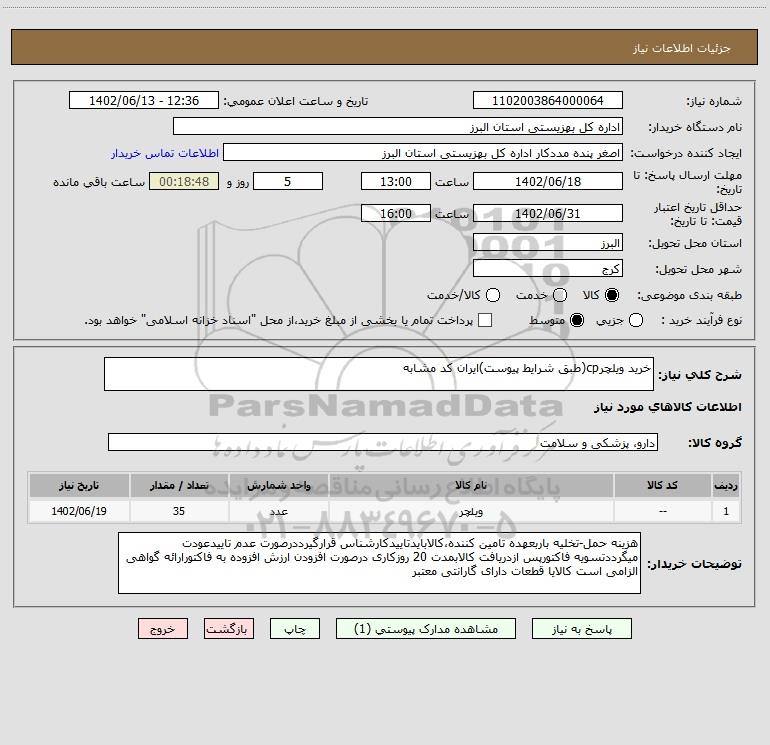Click the بازگشت back button
Image resolution: width=770 pixels, height=745 pixels.
tap(229, 629)
